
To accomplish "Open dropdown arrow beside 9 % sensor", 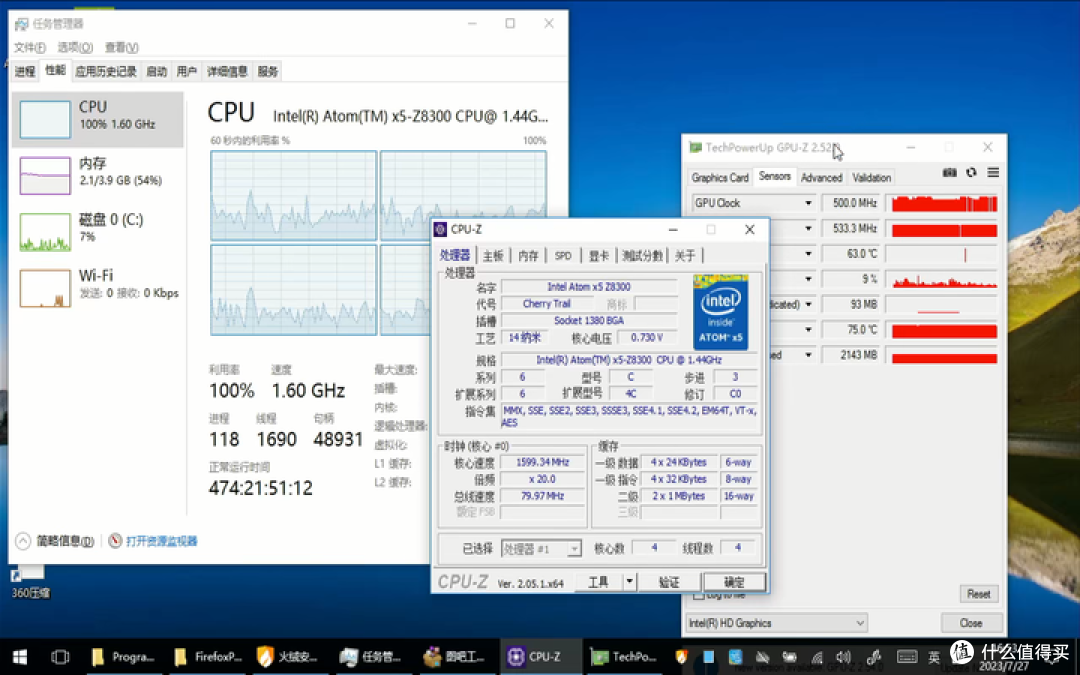I will click(x=808, y=279).
